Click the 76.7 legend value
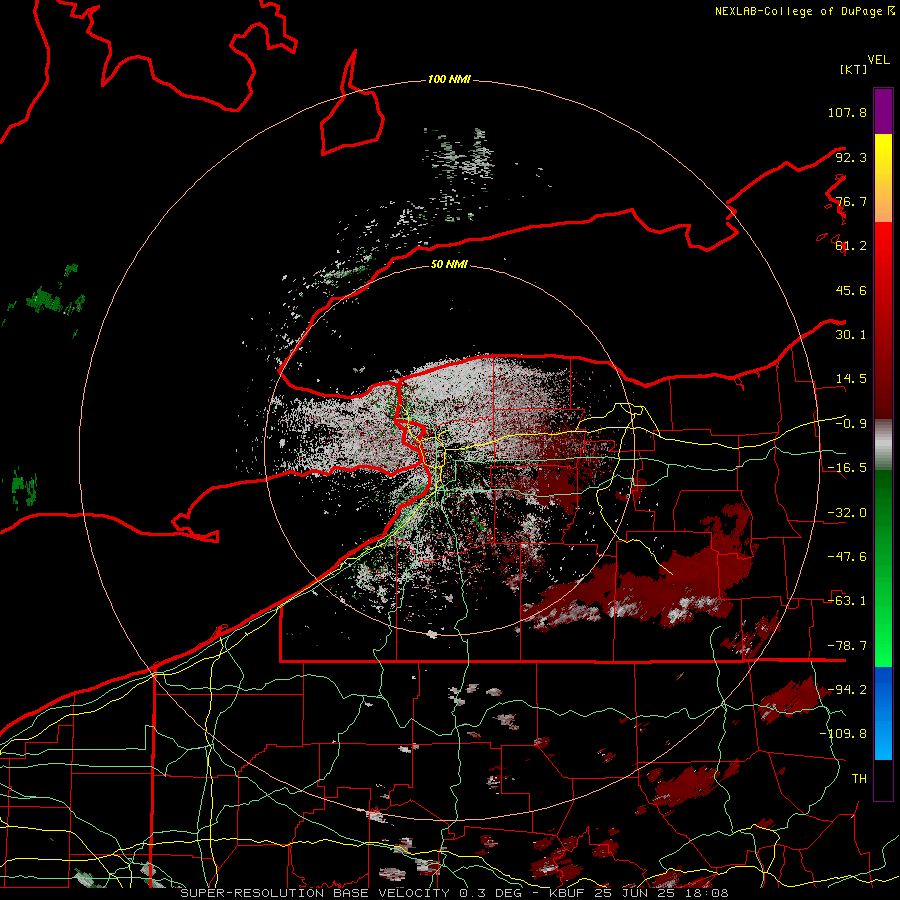 pyautogui.click(x=851, y=201)
